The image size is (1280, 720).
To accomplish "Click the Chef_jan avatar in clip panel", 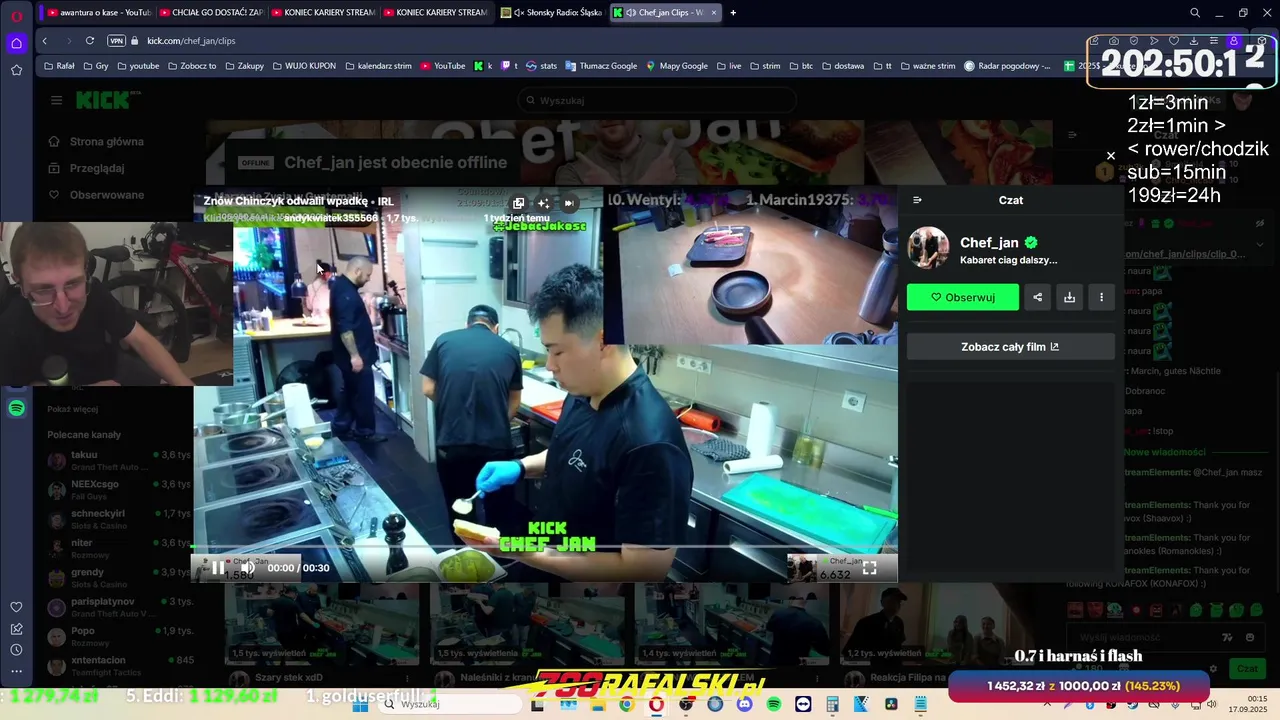I will (x=928, y=248).
